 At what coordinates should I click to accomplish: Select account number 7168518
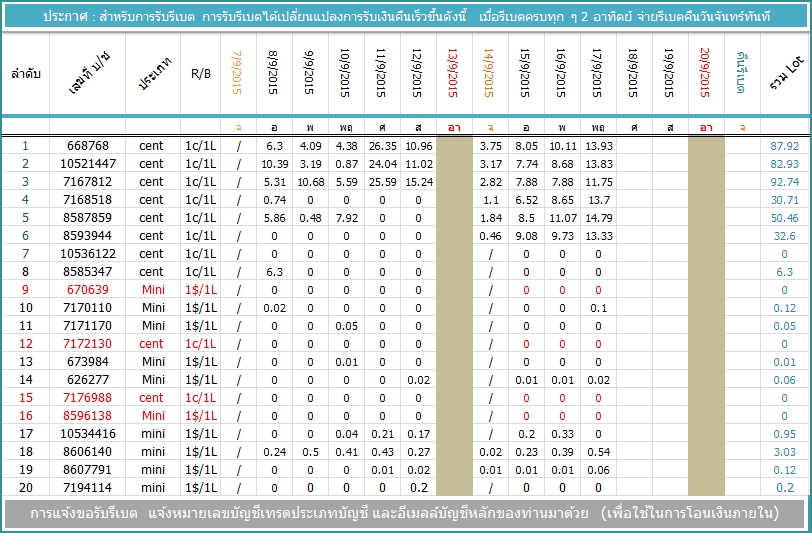pyautogui.click(x=88, y=200)
